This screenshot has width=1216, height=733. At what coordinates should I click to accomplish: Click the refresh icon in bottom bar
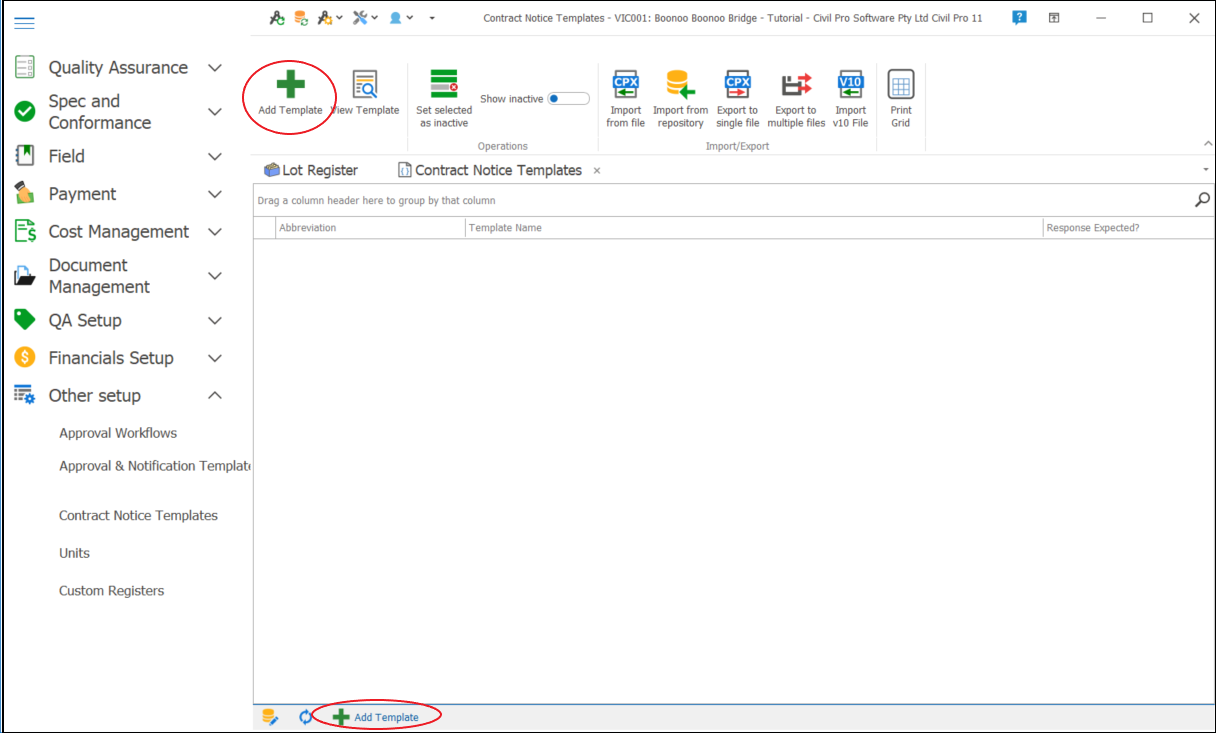pos(306,717)
